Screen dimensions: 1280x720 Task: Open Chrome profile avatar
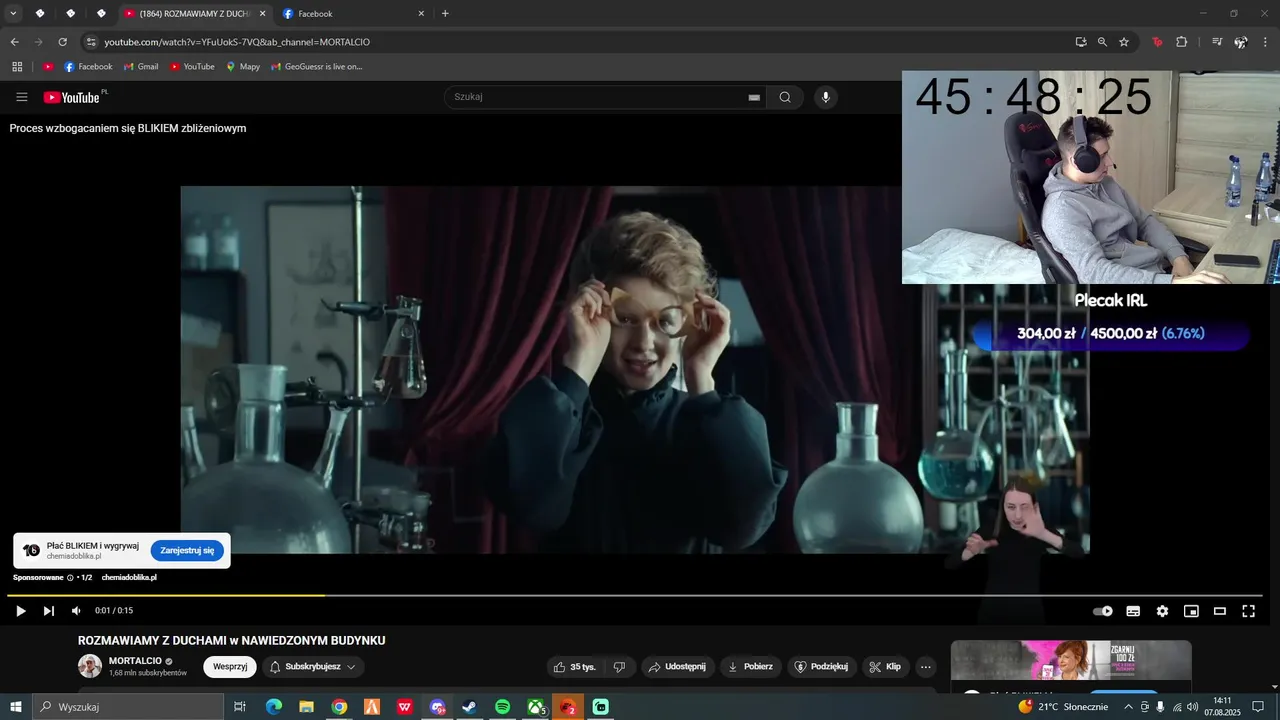point(1241,42)
